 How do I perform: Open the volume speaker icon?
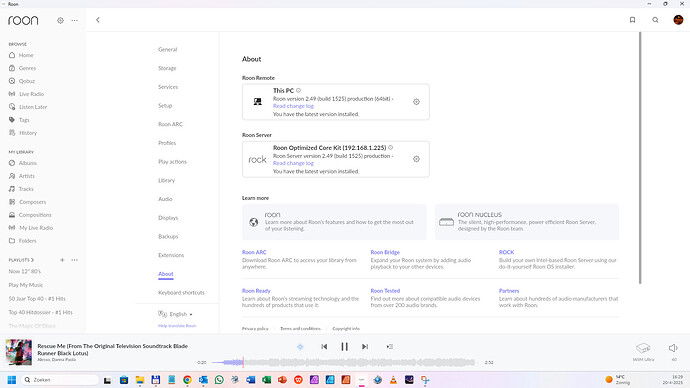point(673,348)
